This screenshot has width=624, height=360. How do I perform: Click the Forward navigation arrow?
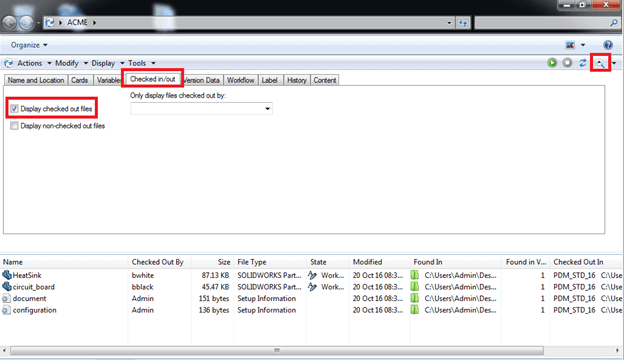pyautogui.click(x=26, y=23)
